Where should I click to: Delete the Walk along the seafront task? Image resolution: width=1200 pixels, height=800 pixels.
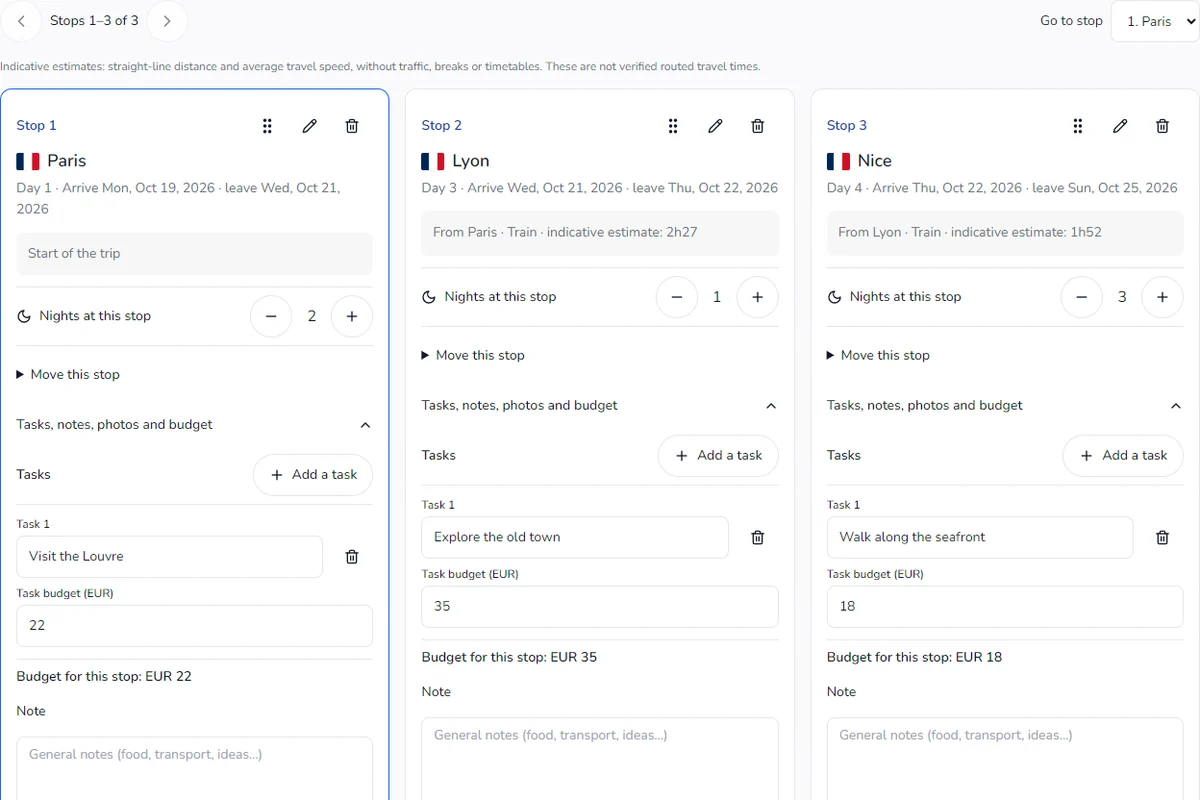pyautogui.click(x=1162, y=538)
